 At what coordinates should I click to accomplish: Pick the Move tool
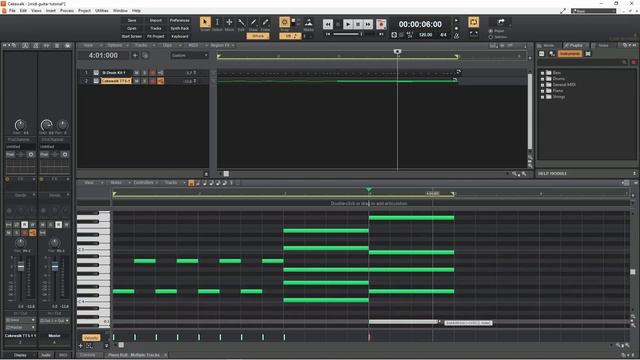click(229, 22)
